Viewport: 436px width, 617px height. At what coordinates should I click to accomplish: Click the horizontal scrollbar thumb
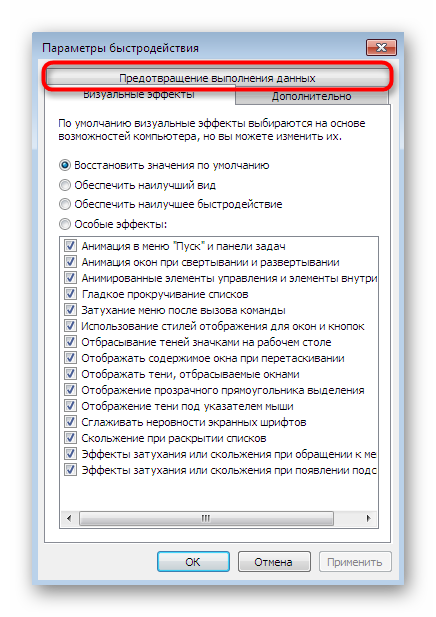[x=206, y=518]
